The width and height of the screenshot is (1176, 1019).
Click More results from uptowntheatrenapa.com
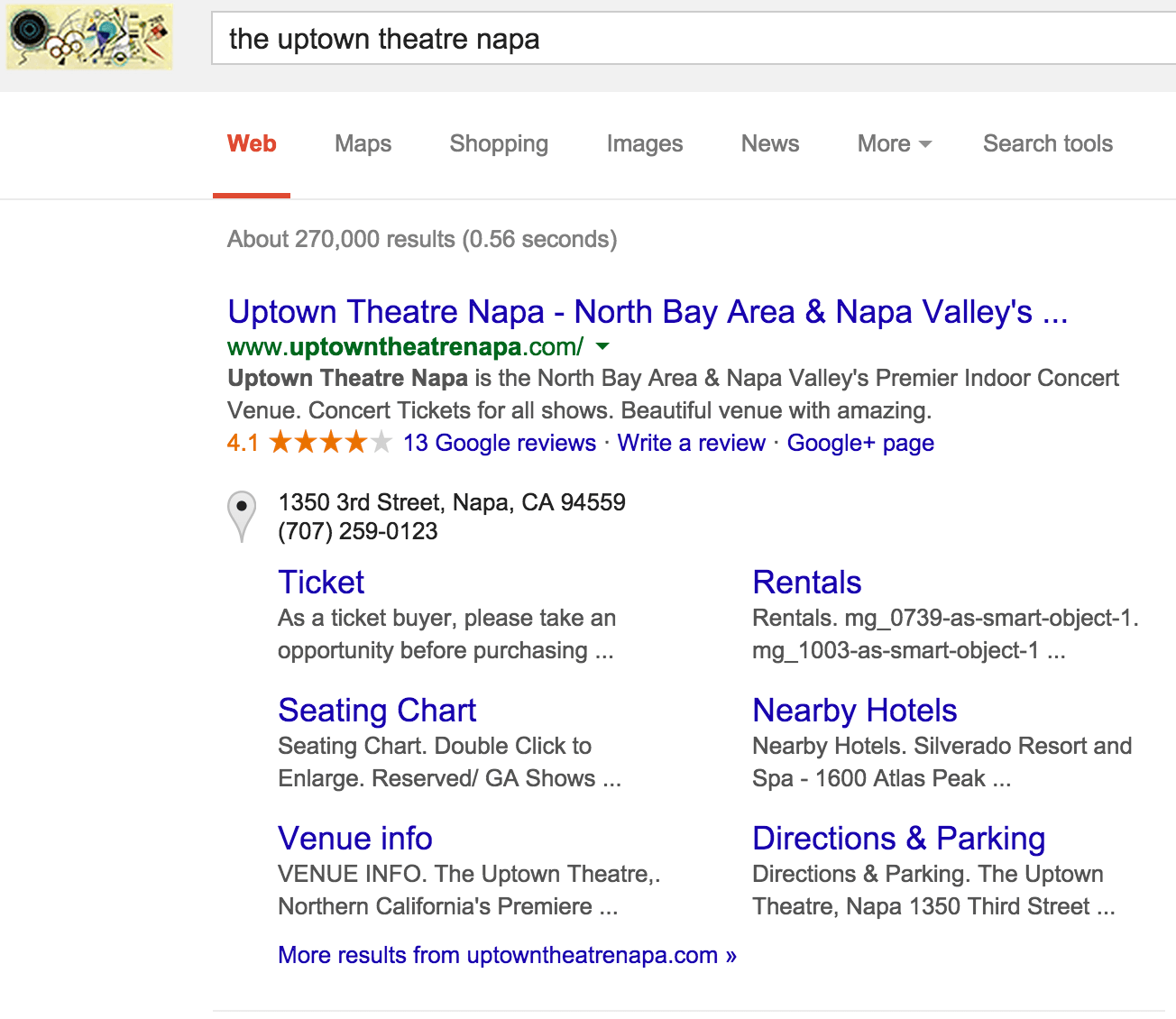pyautogui.click(x=507, y=955)
